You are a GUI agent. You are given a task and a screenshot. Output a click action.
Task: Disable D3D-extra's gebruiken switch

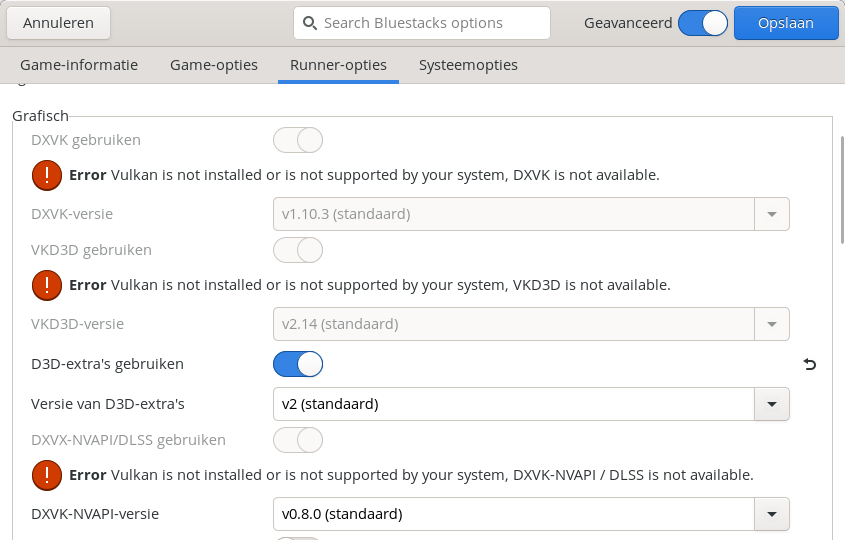point(298,364)
